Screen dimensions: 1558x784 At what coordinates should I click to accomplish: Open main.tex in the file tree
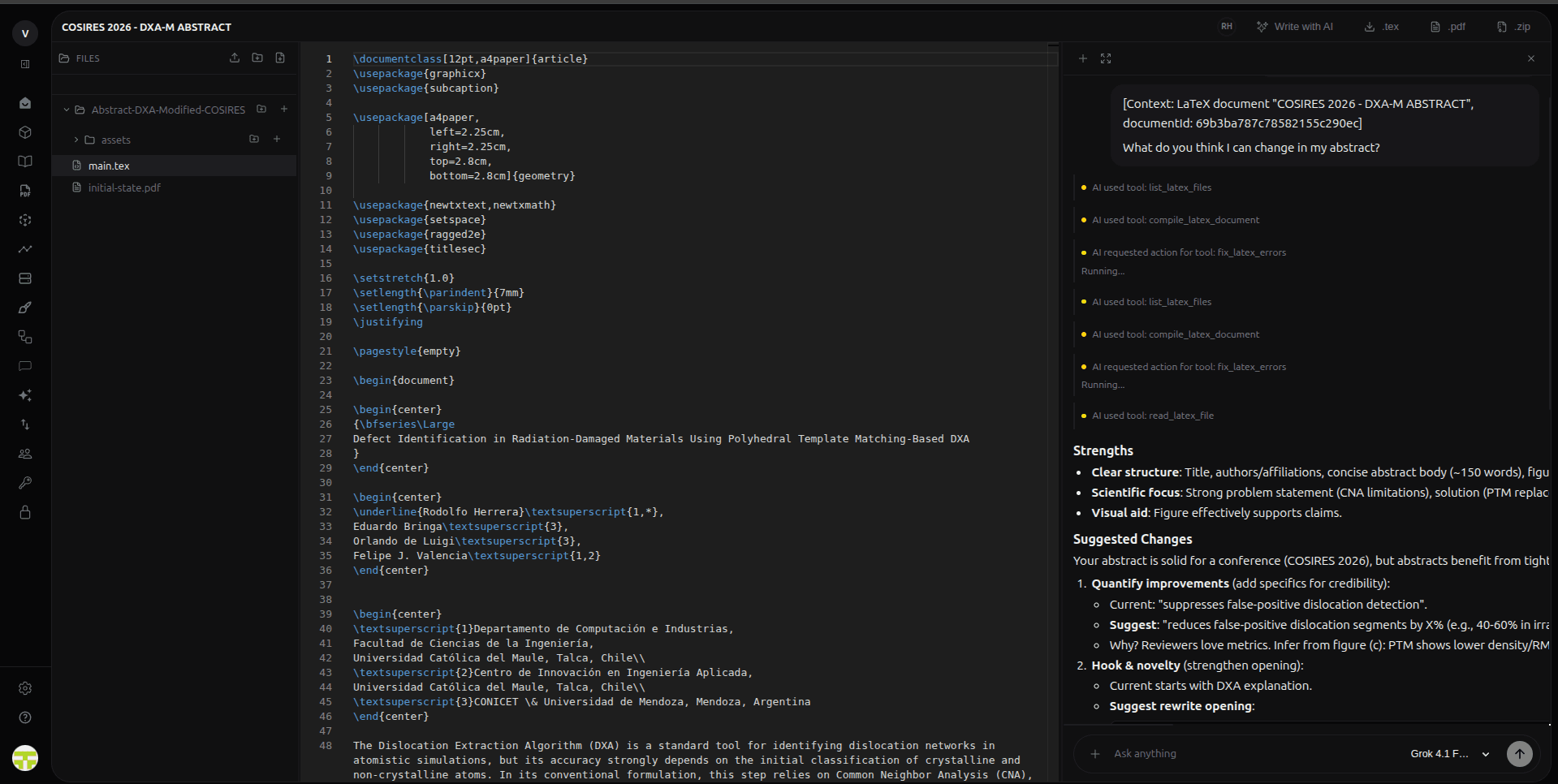[109, 166]
